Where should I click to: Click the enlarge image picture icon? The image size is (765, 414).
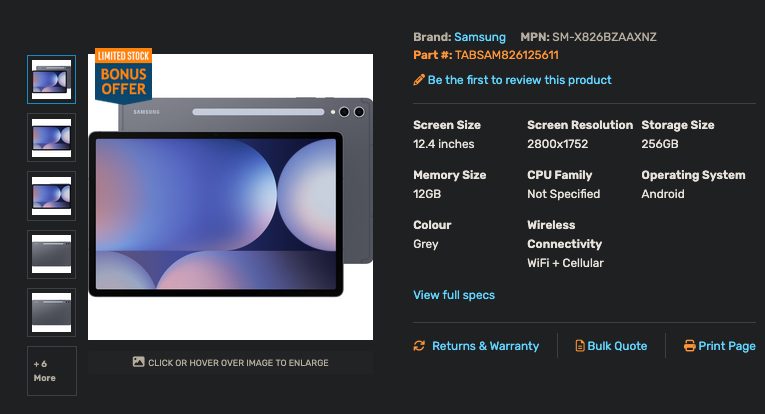coord(139,362)
